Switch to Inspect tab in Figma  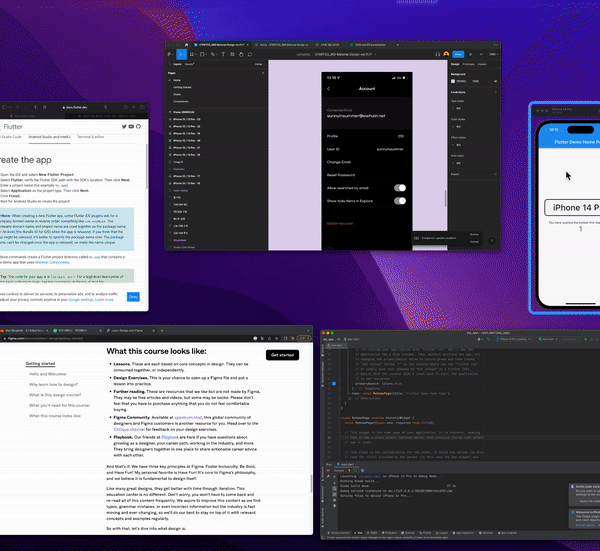tap(482, 64)
